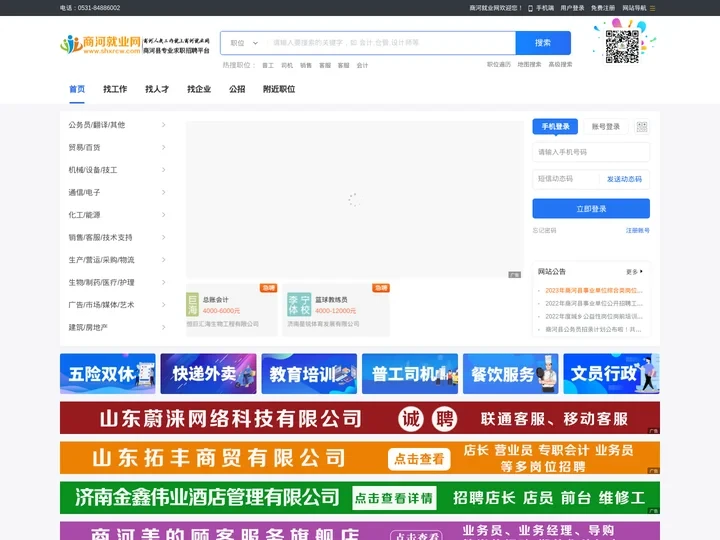Open 找企业 nav item
The width and height of the screenshot is (720, 540).
[x=199, y=89]
